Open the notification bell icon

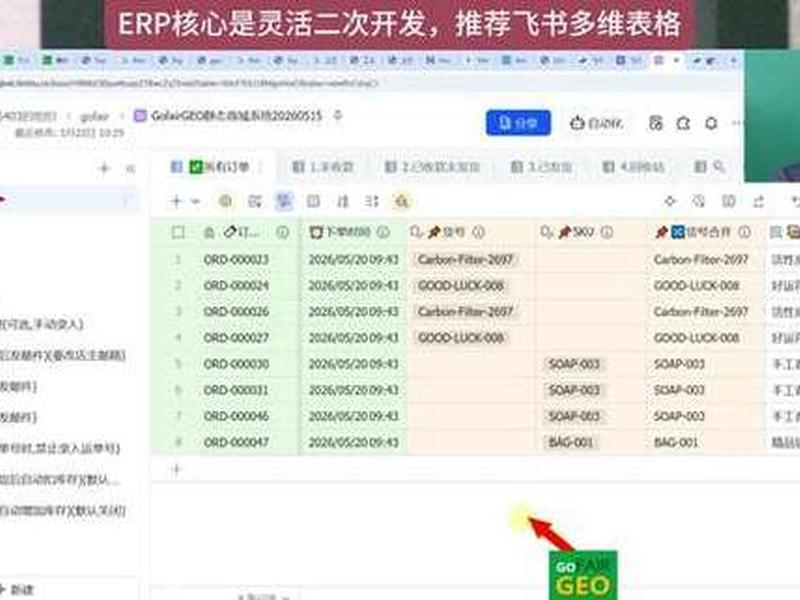tap(711, 123)
